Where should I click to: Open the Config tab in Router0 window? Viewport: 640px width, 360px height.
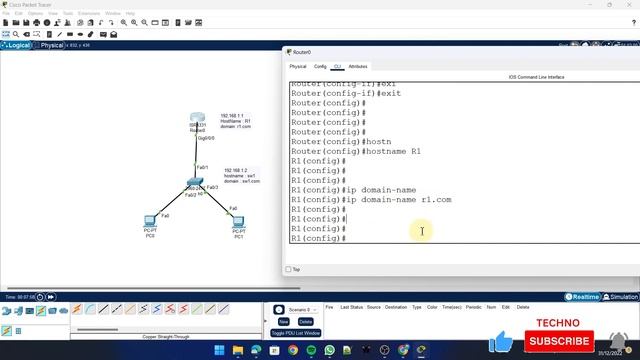click(x=320, y=67)
